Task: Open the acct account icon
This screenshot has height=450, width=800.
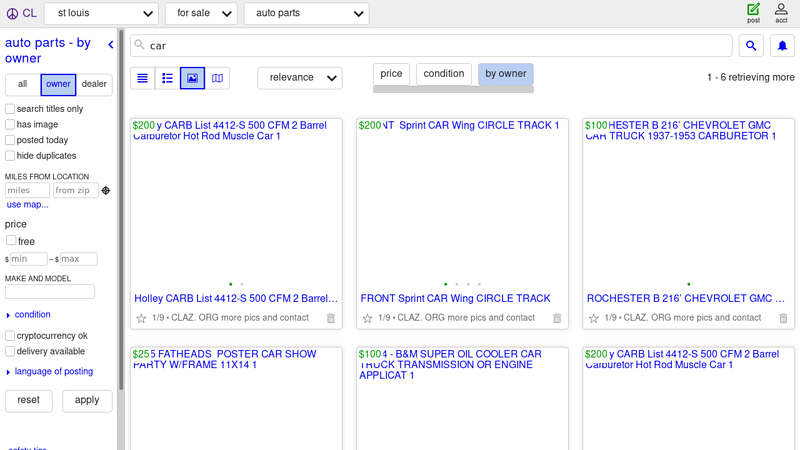Action: click(781, 13)
